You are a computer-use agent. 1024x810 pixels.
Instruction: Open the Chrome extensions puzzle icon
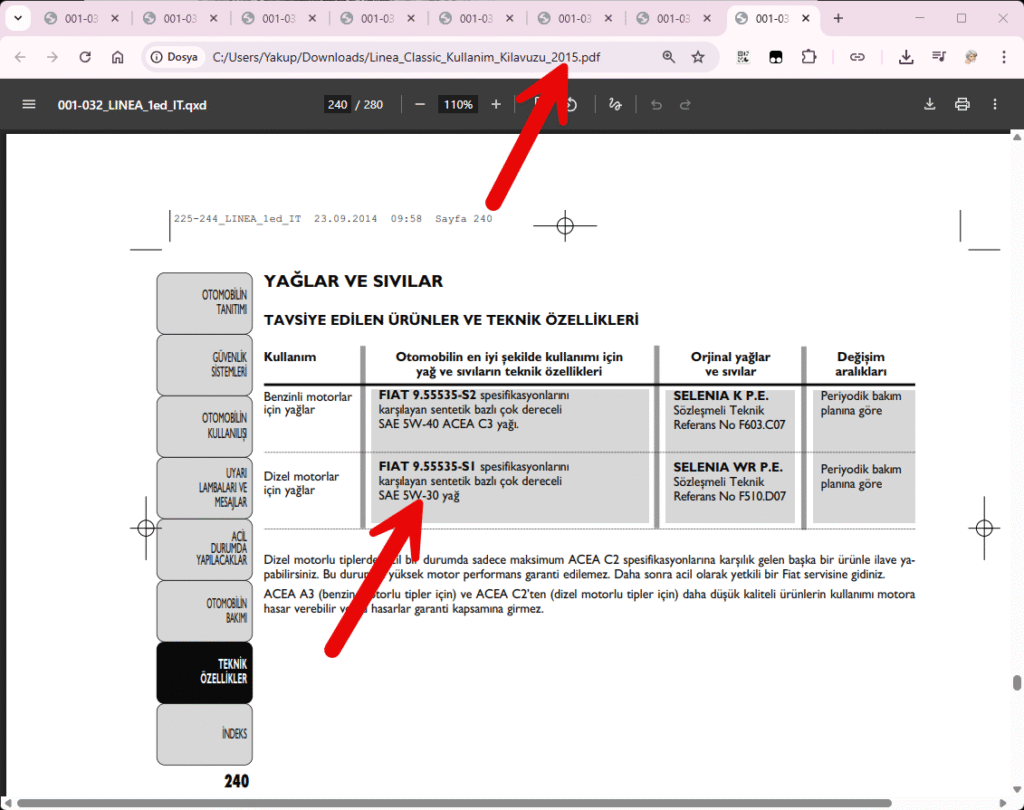pos(809,58)
